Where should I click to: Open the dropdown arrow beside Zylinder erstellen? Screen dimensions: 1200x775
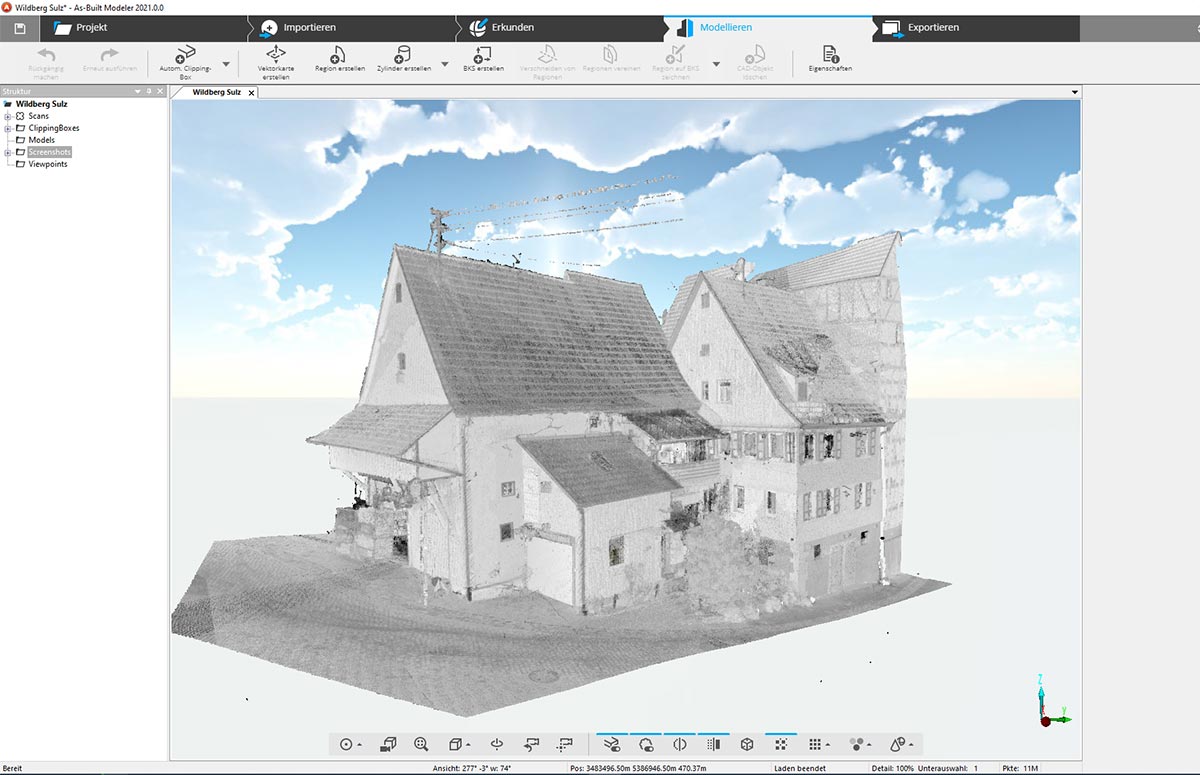click(x=445, y=64)
